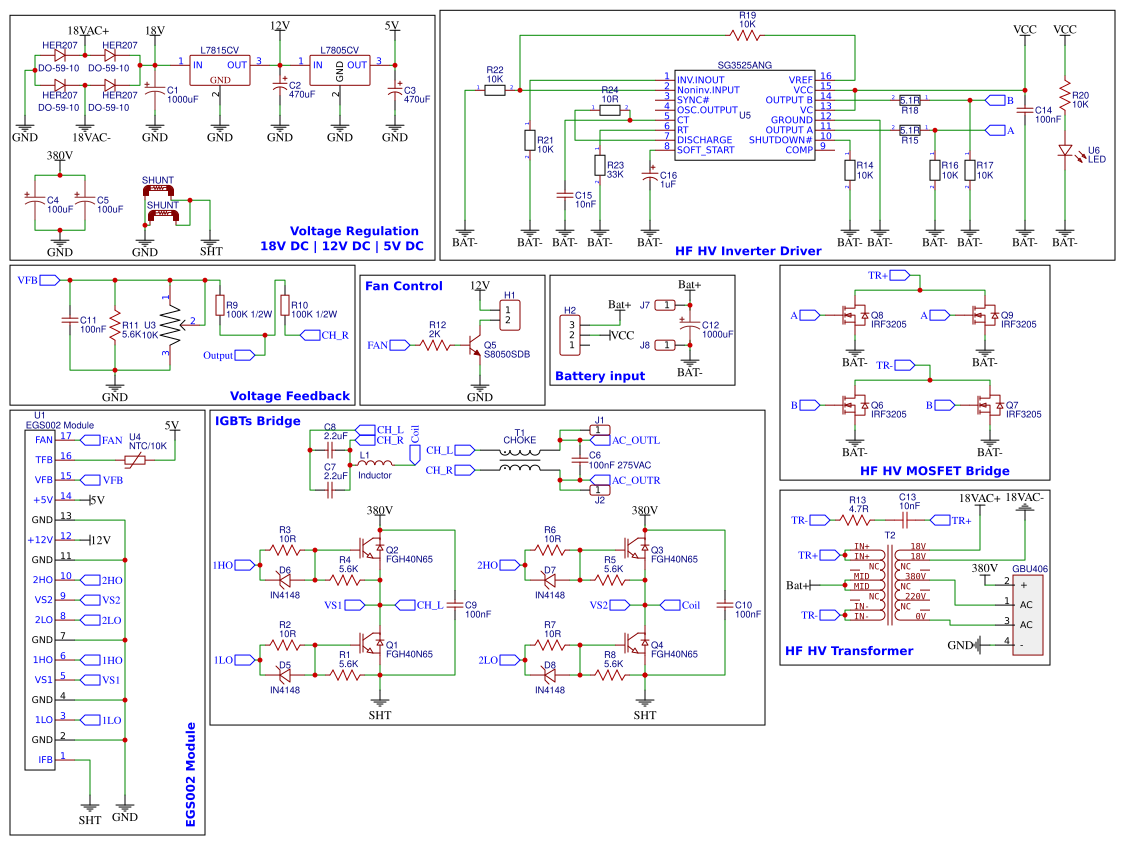
Task: Click the R19 10K resistor
Action: click(746, 34)
